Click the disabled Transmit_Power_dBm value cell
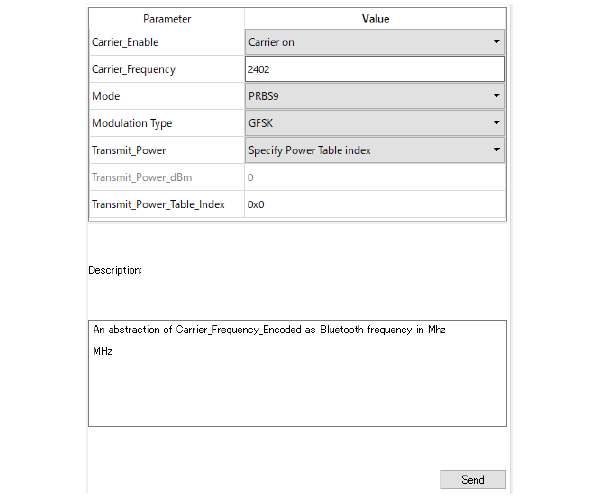The height and width of the screenshot is (500, 600). tap(375, 177)
